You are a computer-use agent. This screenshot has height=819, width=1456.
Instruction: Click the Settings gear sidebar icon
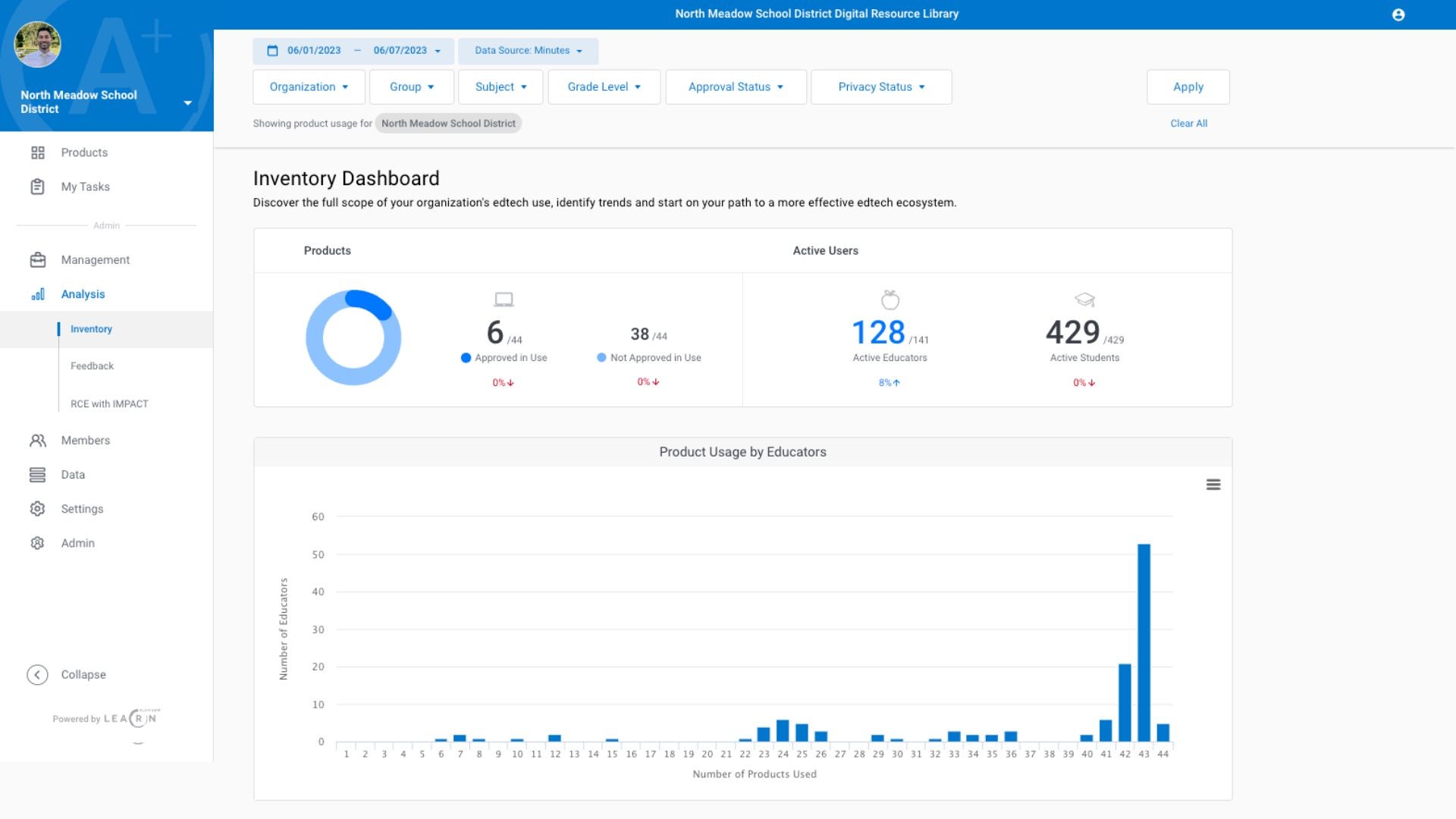(37, 508)
